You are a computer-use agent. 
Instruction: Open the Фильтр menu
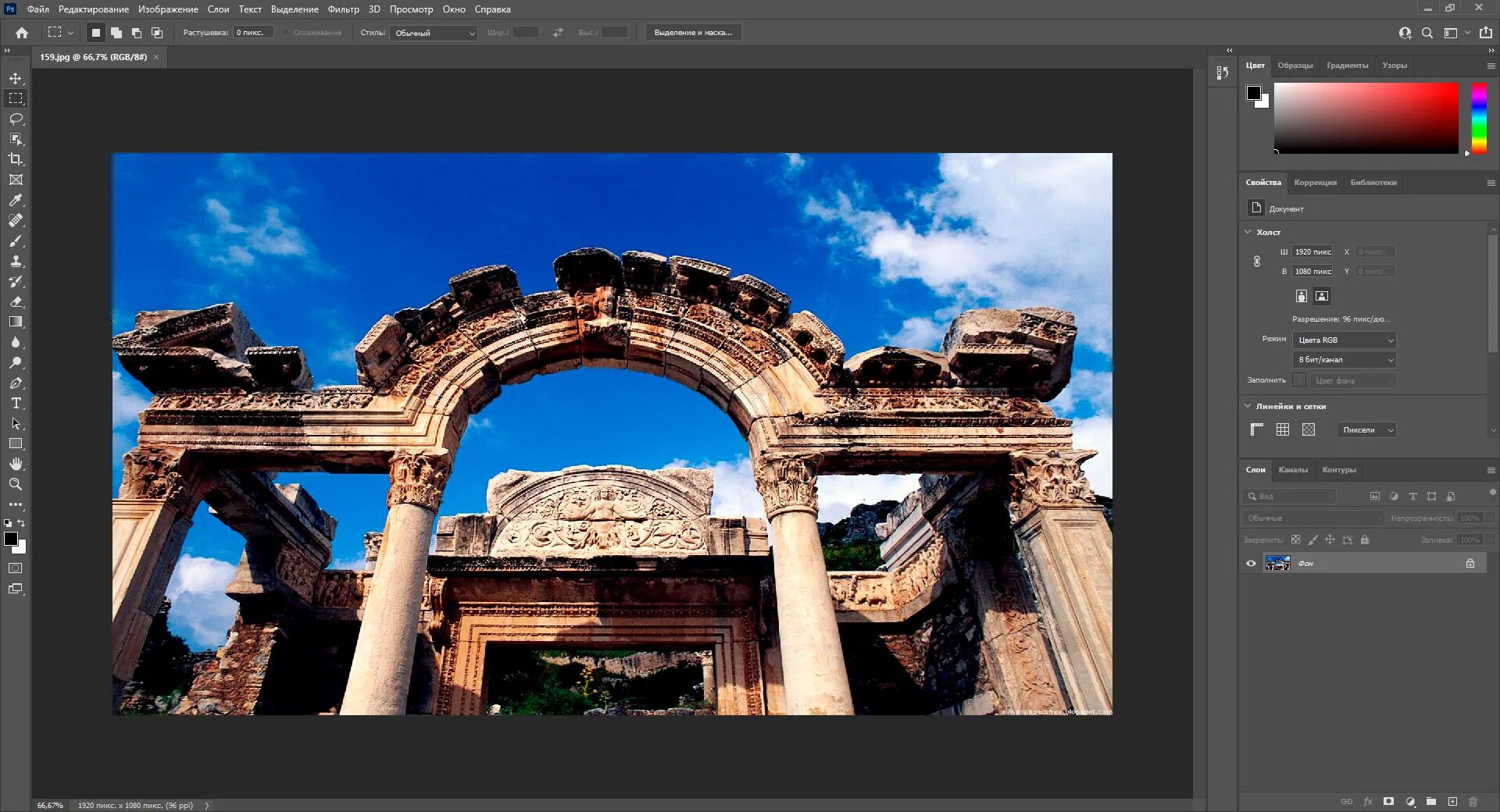(343, 9)
